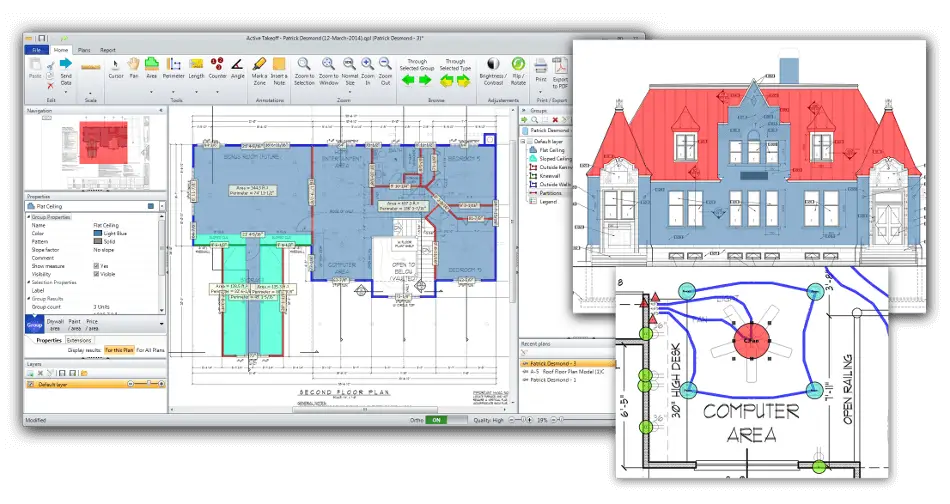Viewport: 950px width, 504px height.
Task: Switch to the Plans ribbon tab
Action: coord(84,50)
